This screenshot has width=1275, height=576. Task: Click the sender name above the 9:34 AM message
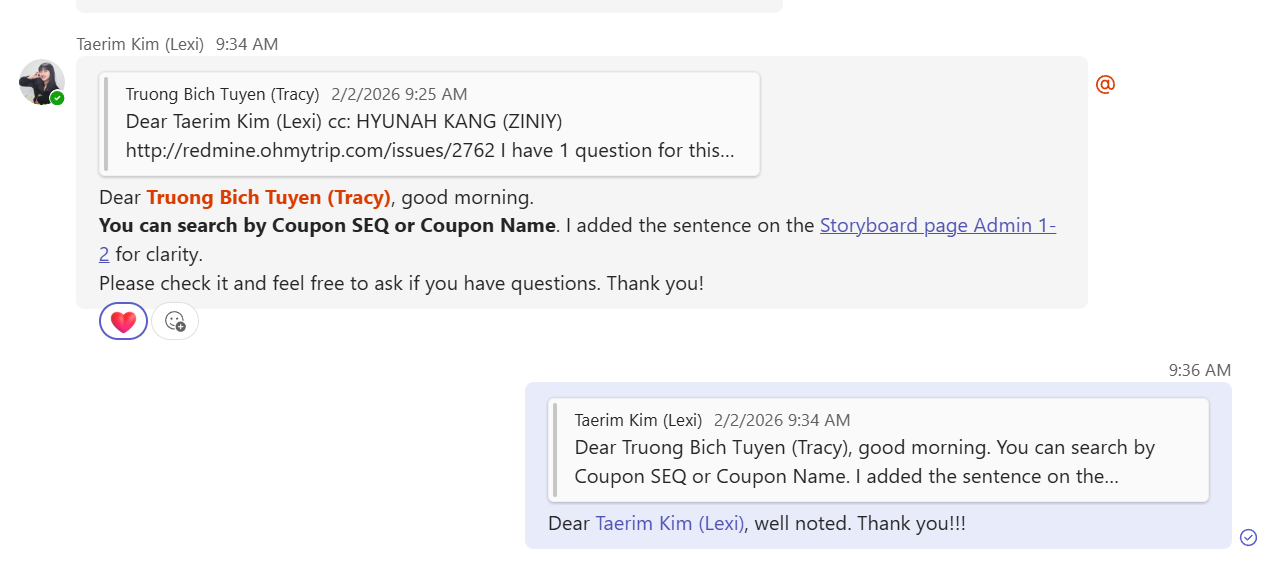pyautogui.click(x=140, y=44)
